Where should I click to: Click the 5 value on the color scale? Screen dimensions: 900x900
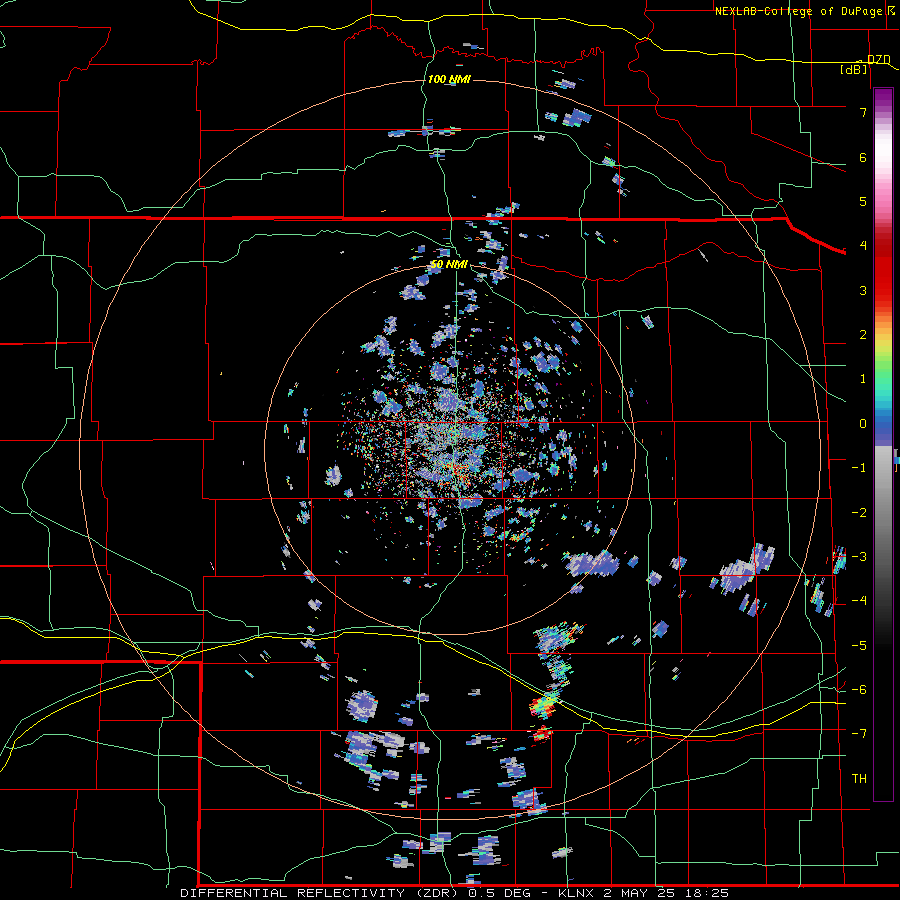[x=863, y=201]
